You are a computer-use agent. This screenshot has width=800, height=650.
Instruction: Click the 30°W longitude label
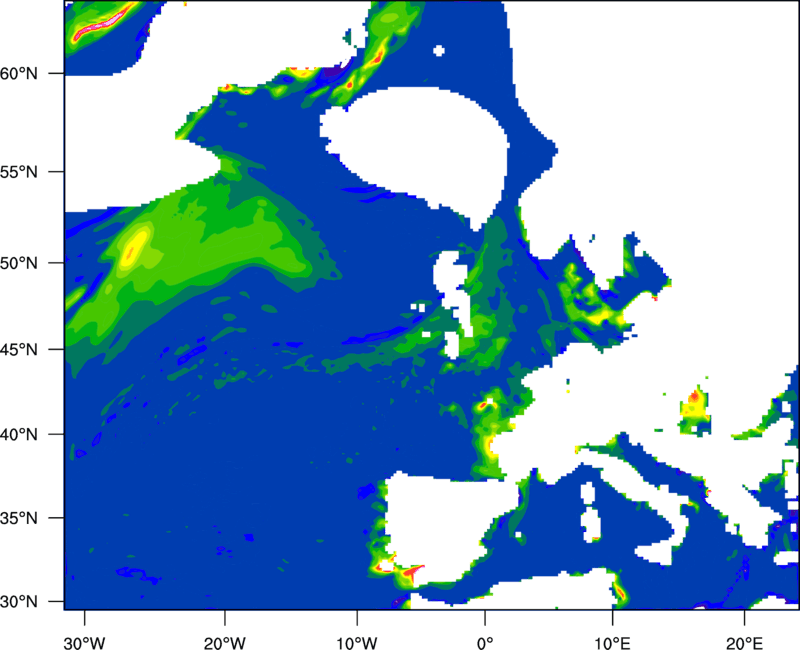(84, 643)
